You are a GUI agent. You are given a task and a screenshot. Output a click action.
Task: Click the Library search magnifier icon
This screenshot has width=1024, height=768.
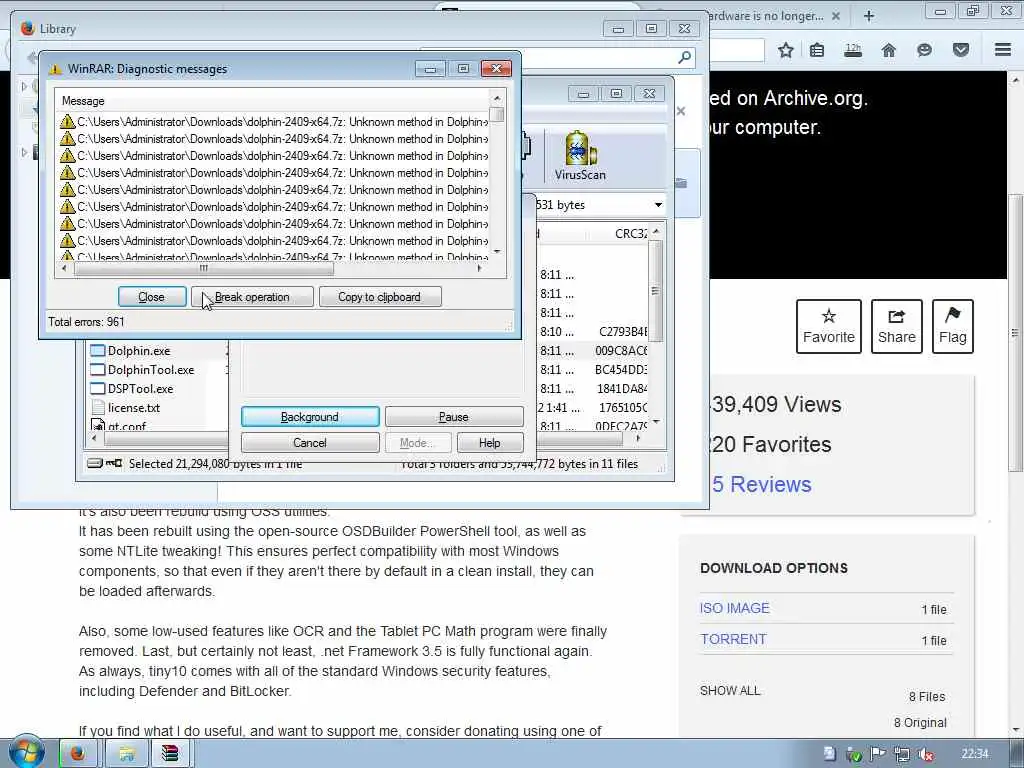coord(684,57)
